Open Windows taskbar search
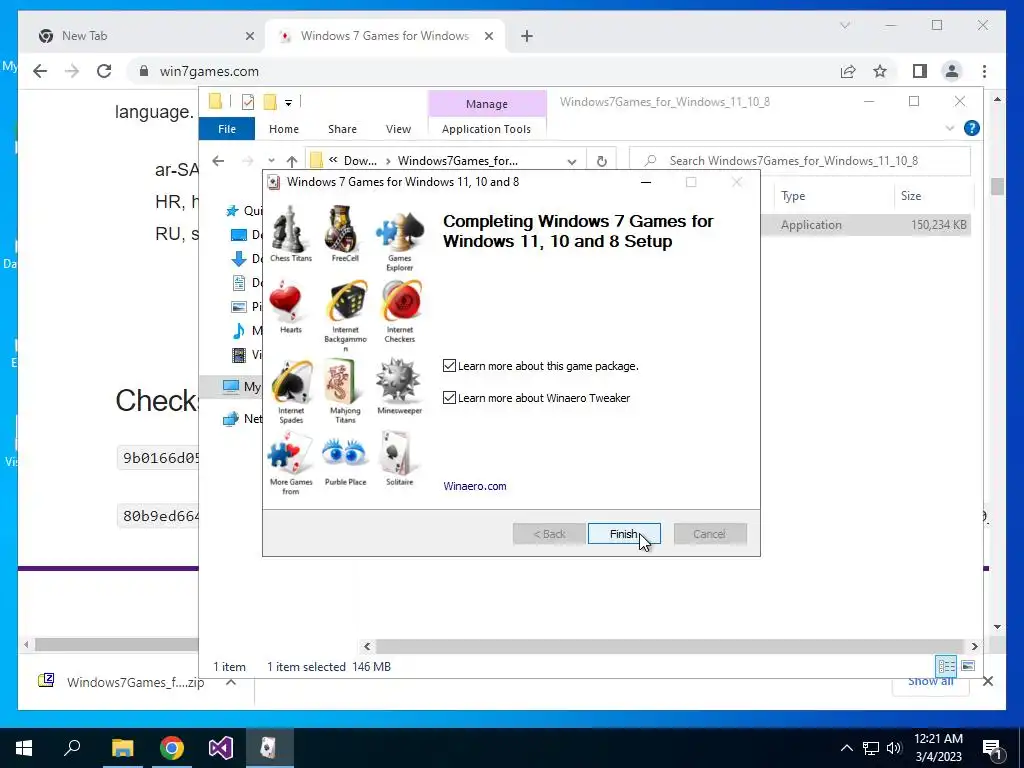 72,748
